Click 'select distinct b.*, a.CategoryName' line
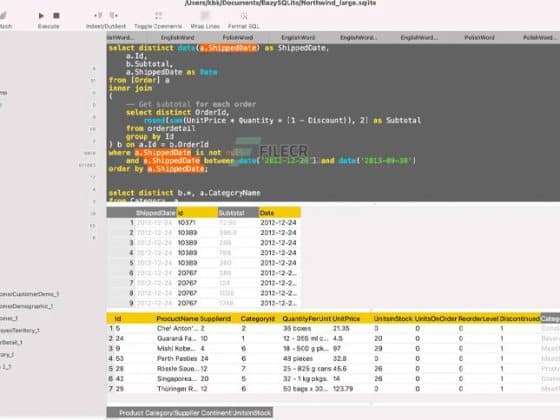This screenshot has height=420, width=560. pyautogui.click(x=184, y=193)
